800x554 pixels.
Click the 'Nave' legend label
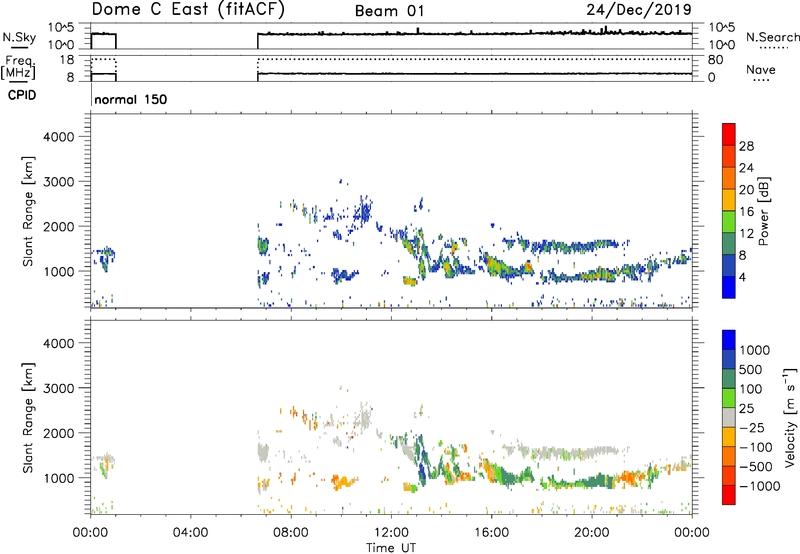pyautogui.click(x=761, y=69)
